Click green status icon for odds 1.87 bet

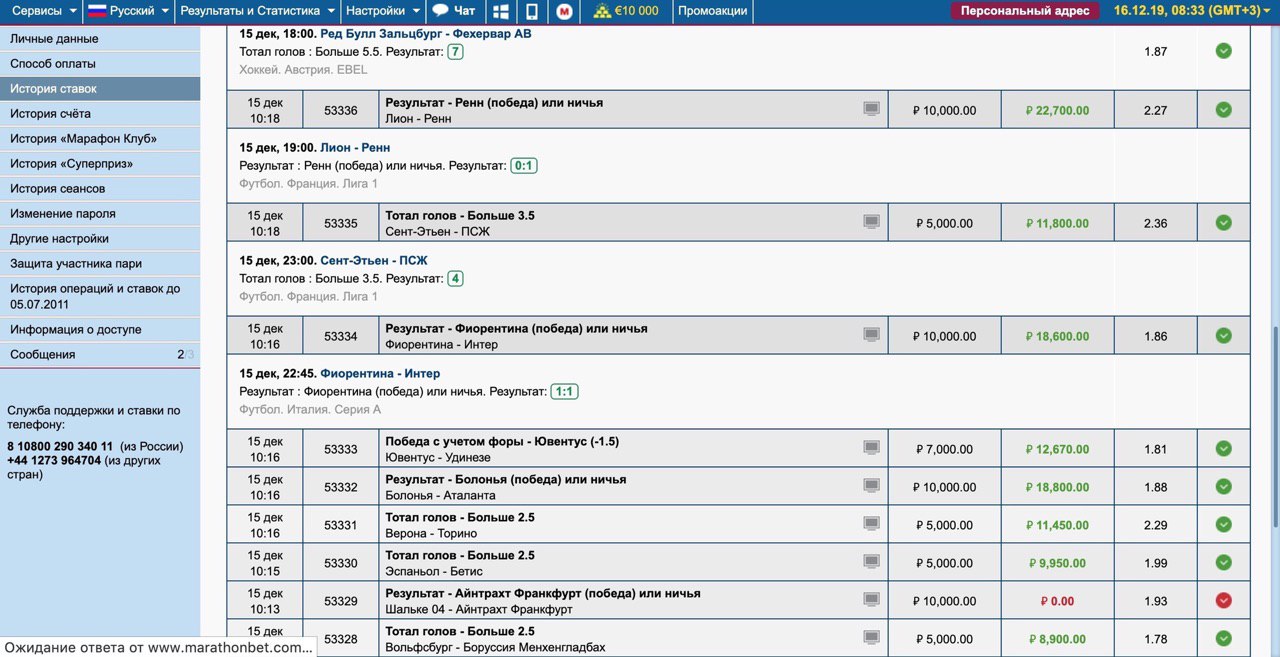coord(1223,51)
